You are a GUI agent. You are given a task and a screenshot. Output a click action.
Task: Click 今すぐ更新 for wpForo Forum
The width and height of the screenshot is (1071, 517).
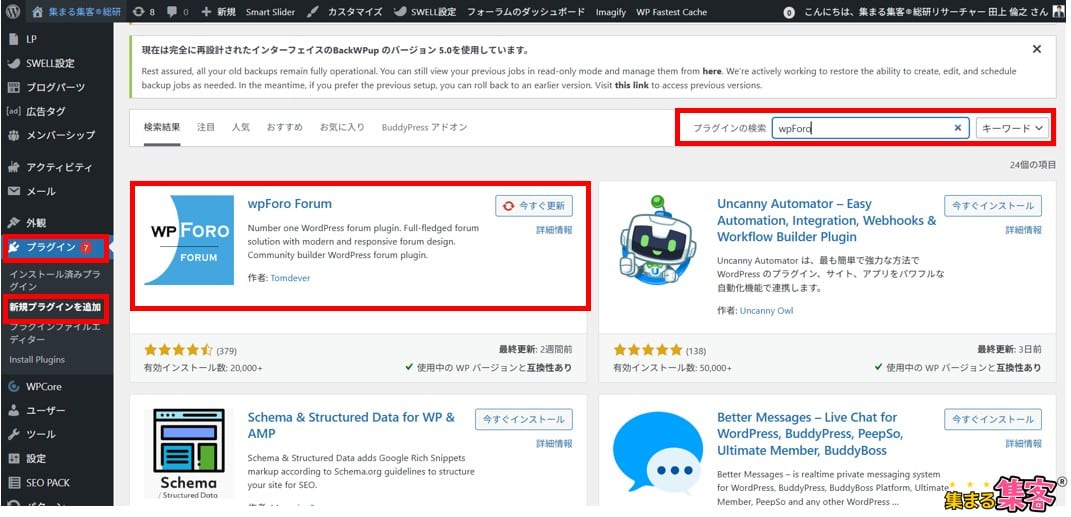pos(533,206)
